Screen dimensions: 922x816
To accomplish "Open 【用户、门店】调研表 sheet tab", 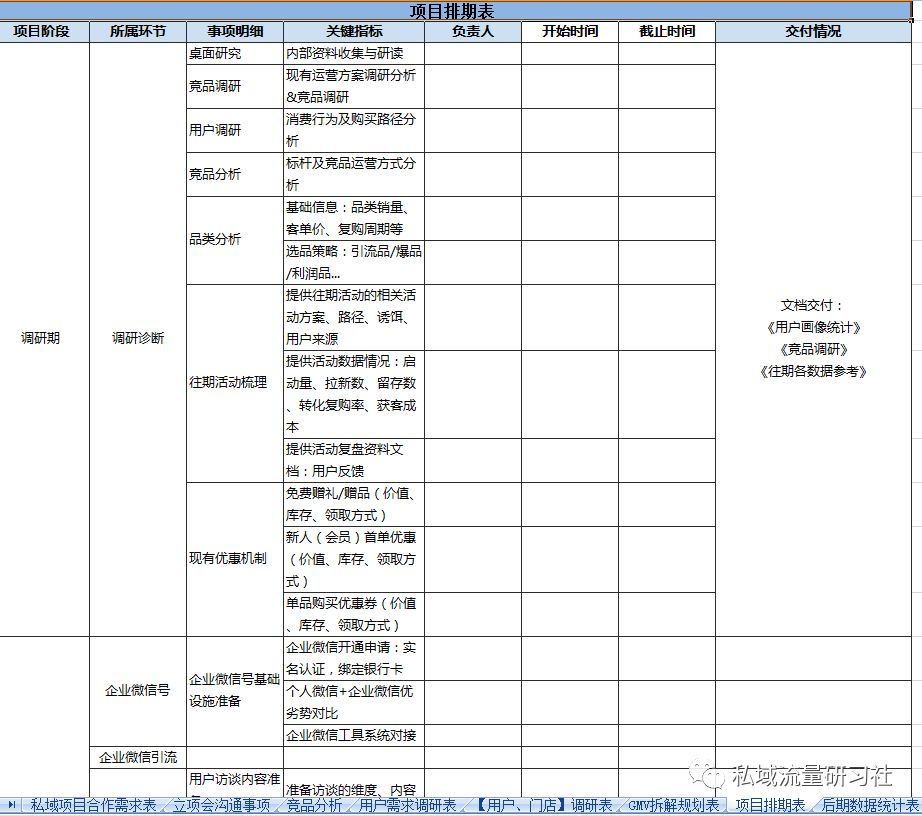I will 542,805.
